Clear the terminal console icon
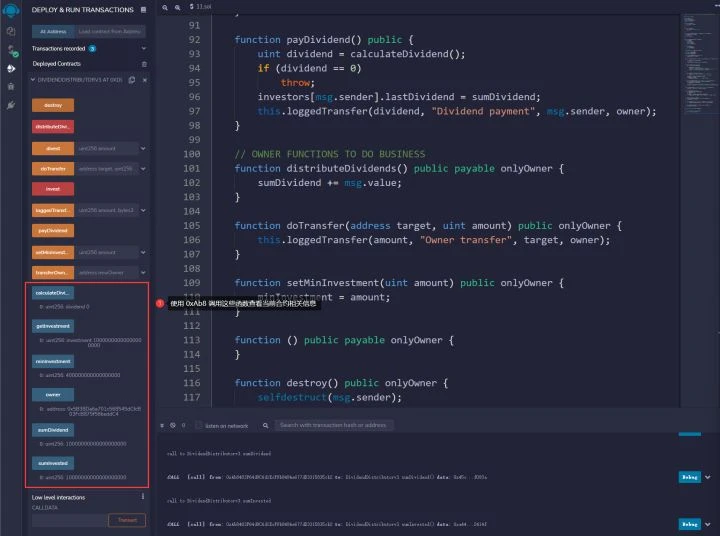 click(173, 425)
